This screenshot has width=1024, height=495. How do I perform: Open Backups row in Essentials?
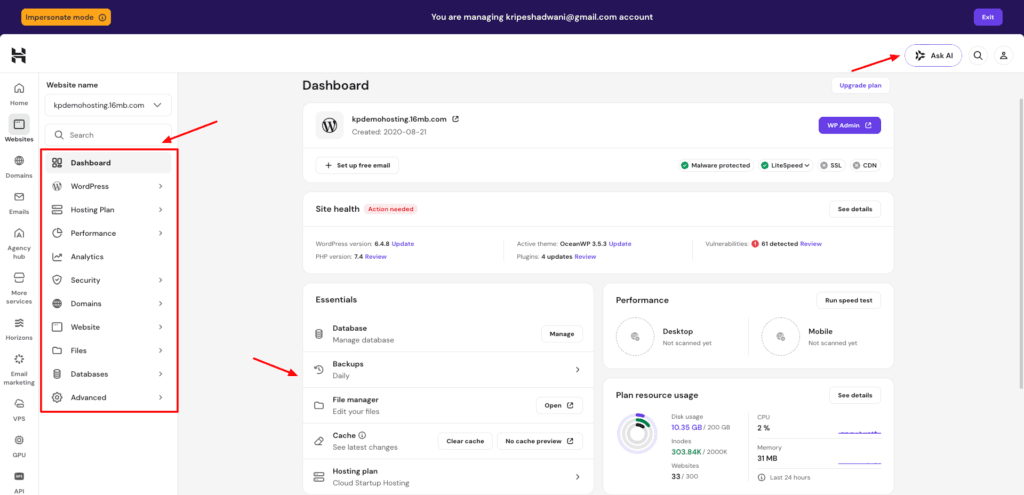[448, 370]
